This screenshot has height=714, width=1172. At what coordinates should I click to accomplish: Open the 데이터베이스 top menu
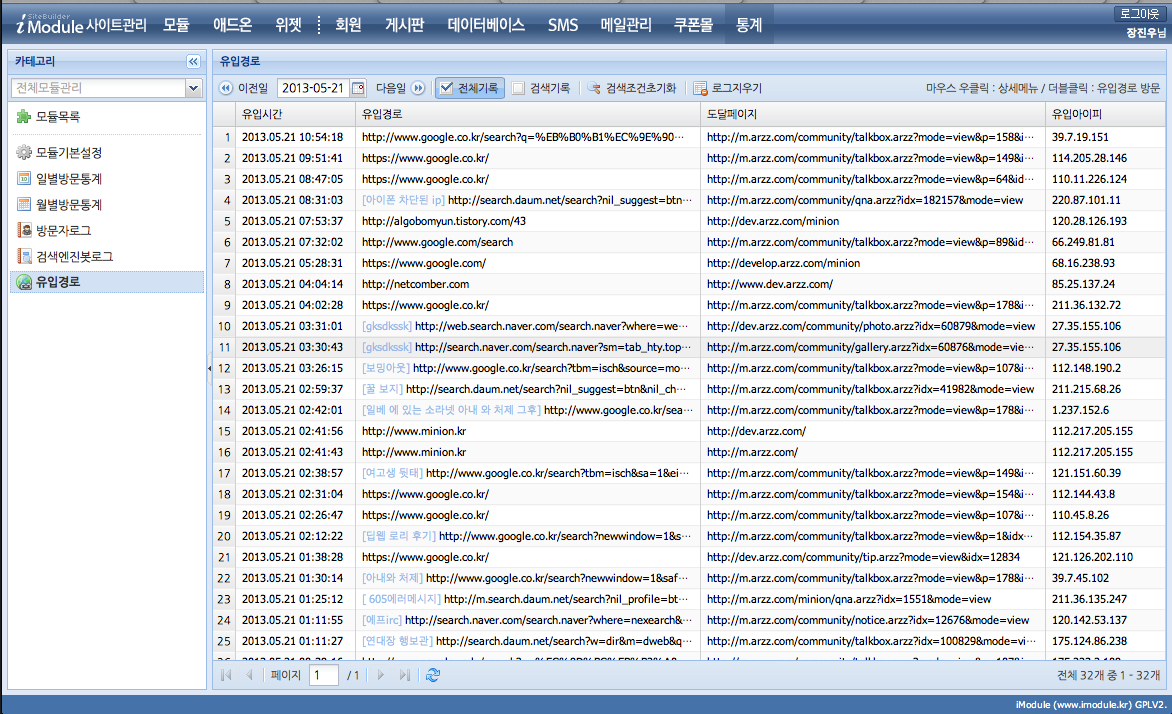point(486,25)
